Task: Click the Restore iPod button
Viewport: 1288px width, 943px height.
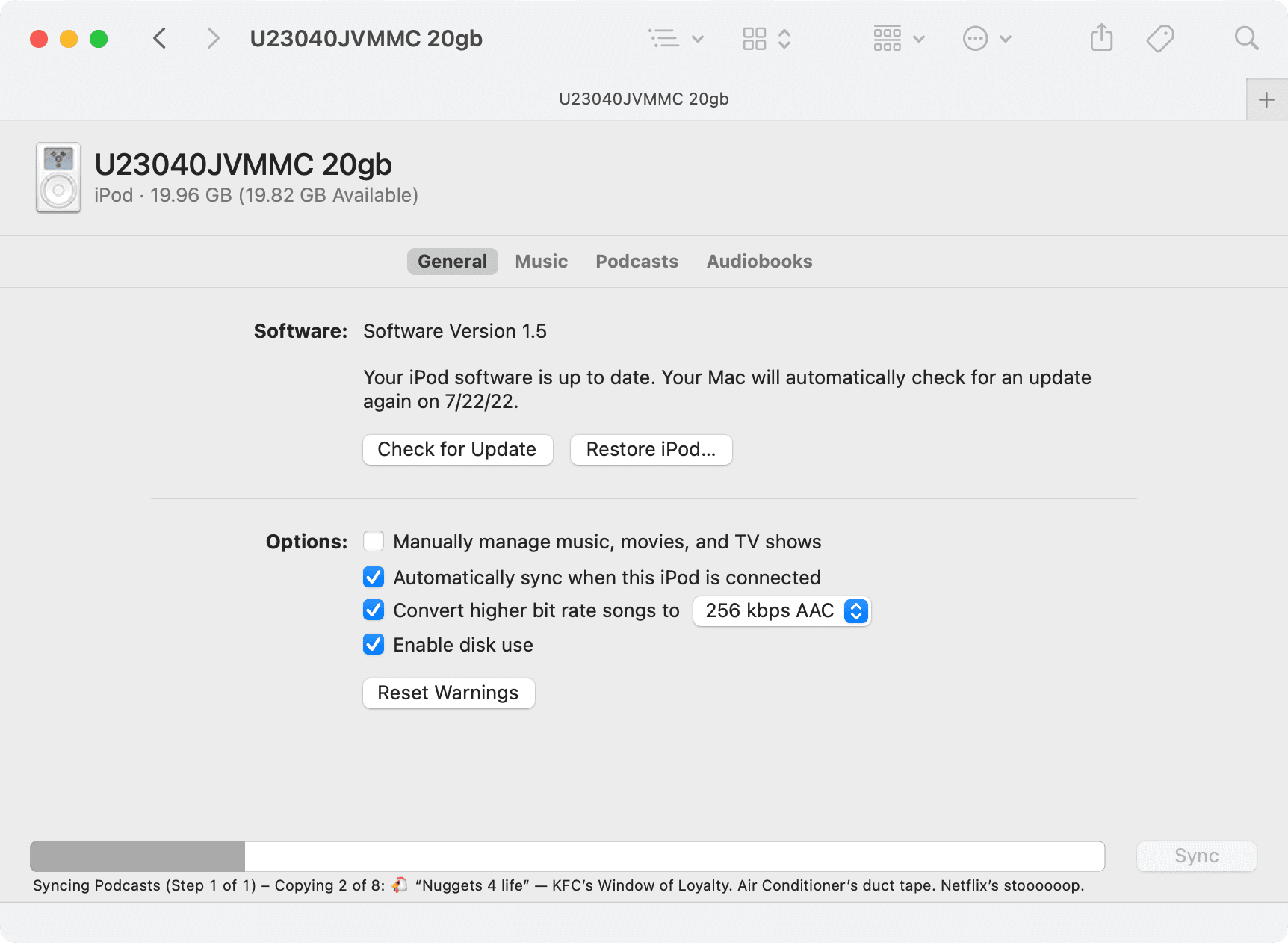Action: point(651,449)
